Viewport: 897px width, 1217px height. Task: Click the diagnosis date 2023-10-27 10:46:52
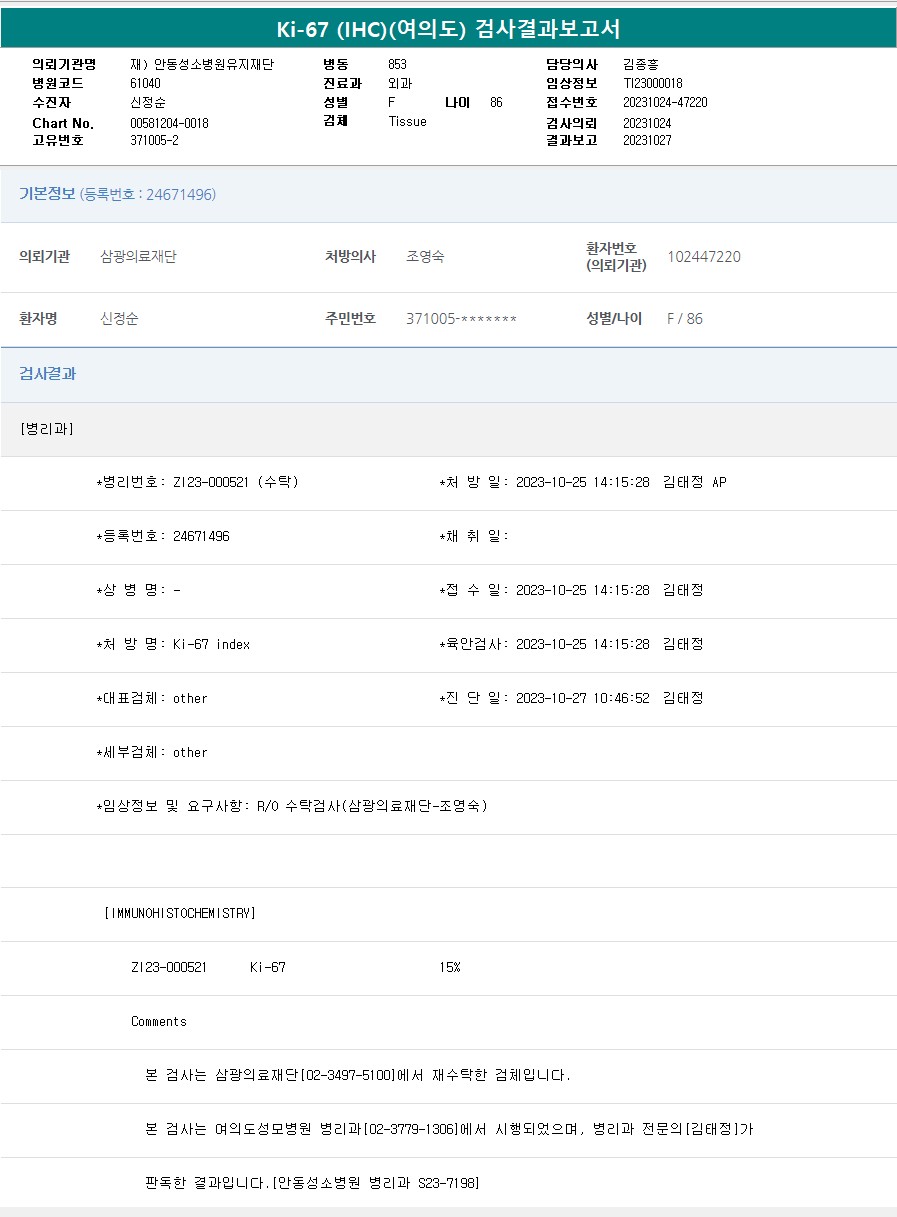582,698
